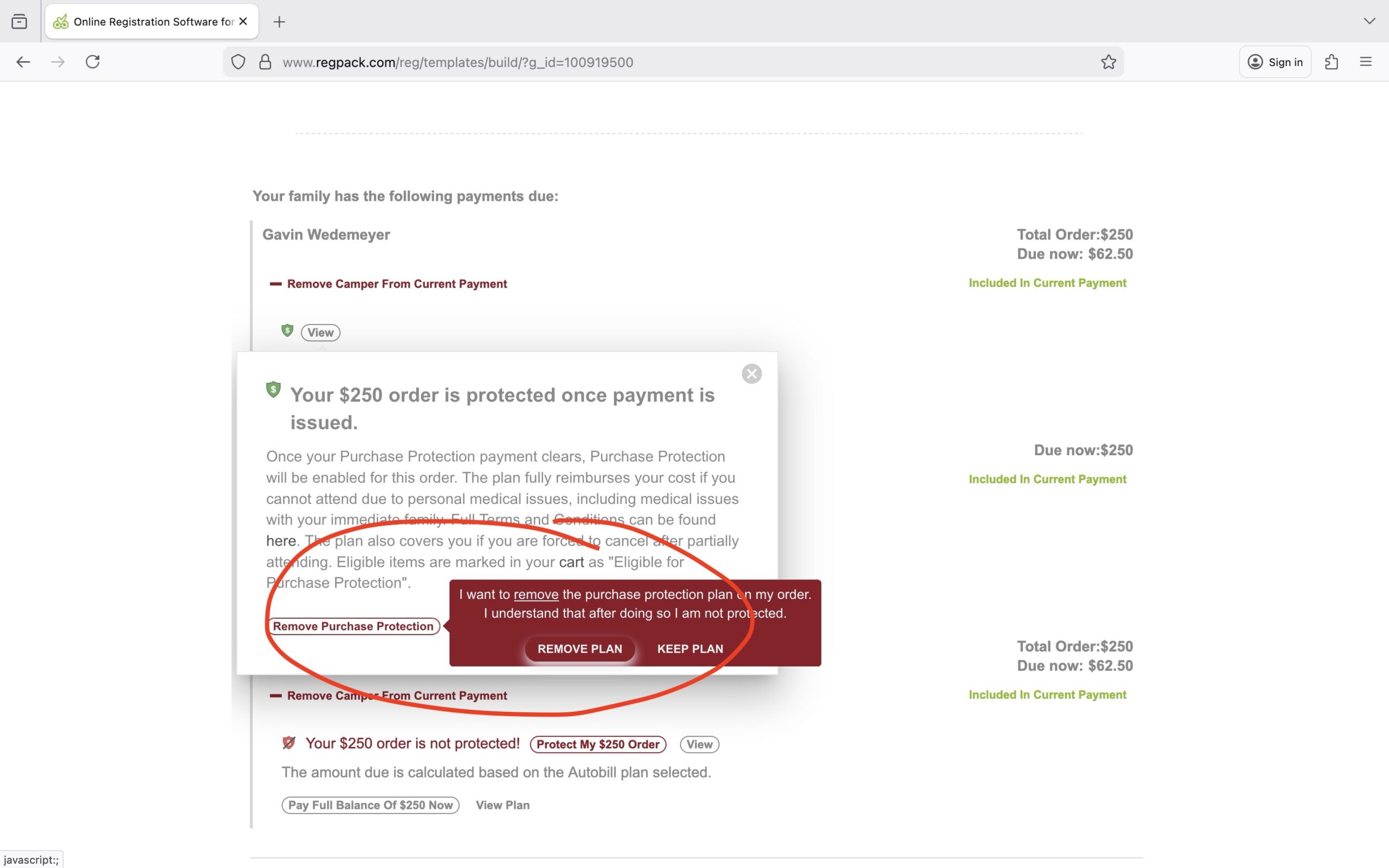Click Remove Purchase Protection button
The width and height of the screenshot is (1389, 868).
[353, 626]
